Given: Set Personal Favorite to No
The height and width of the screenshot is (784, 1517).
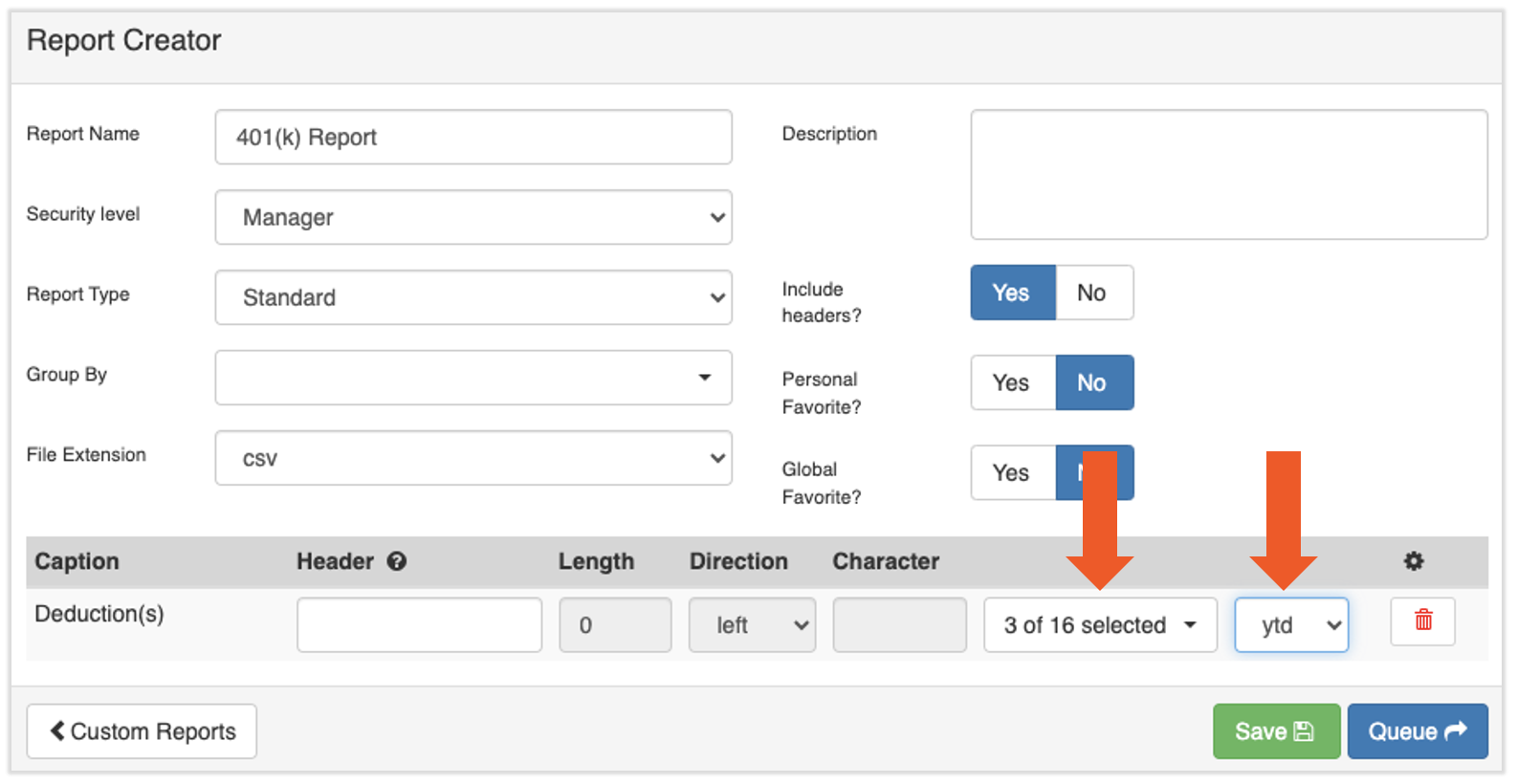Looking at the screenshot, I should (x=1093, y=382).
